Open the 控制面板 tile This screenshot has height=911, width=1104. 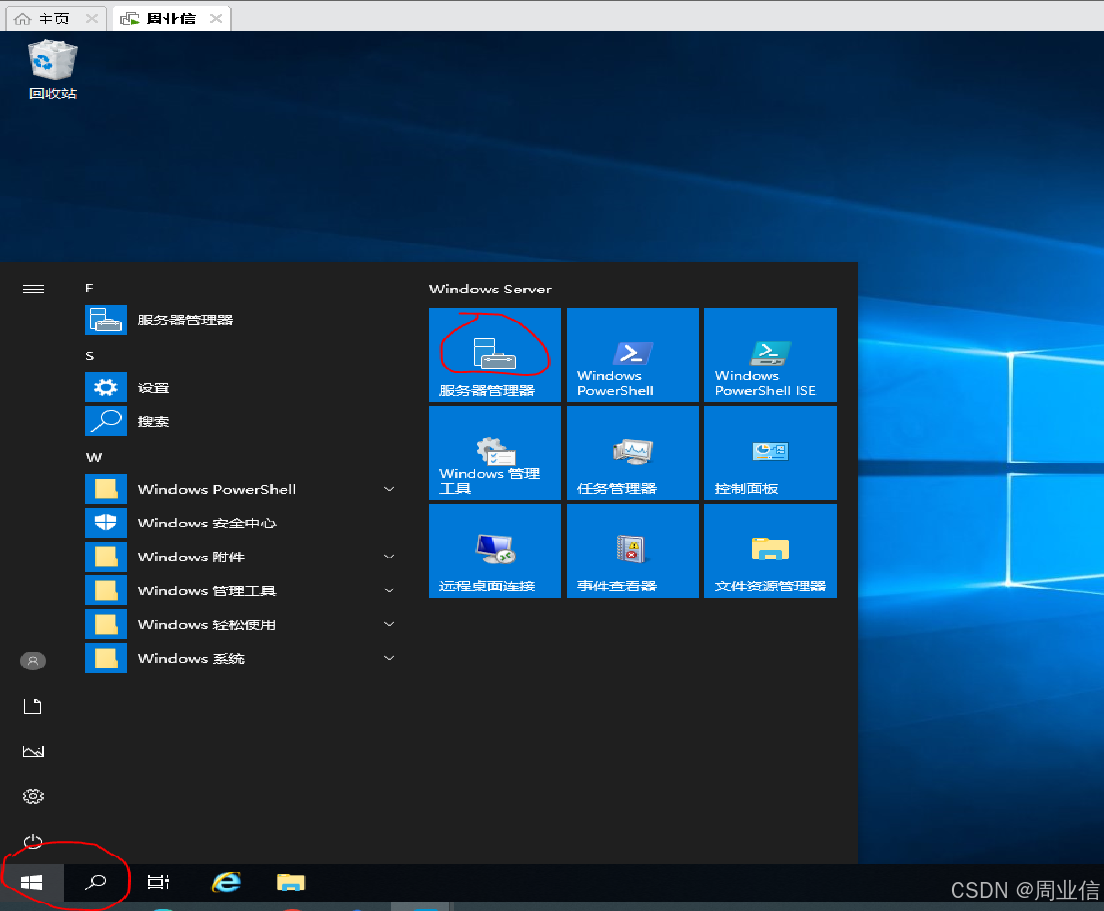click(770, 452)
